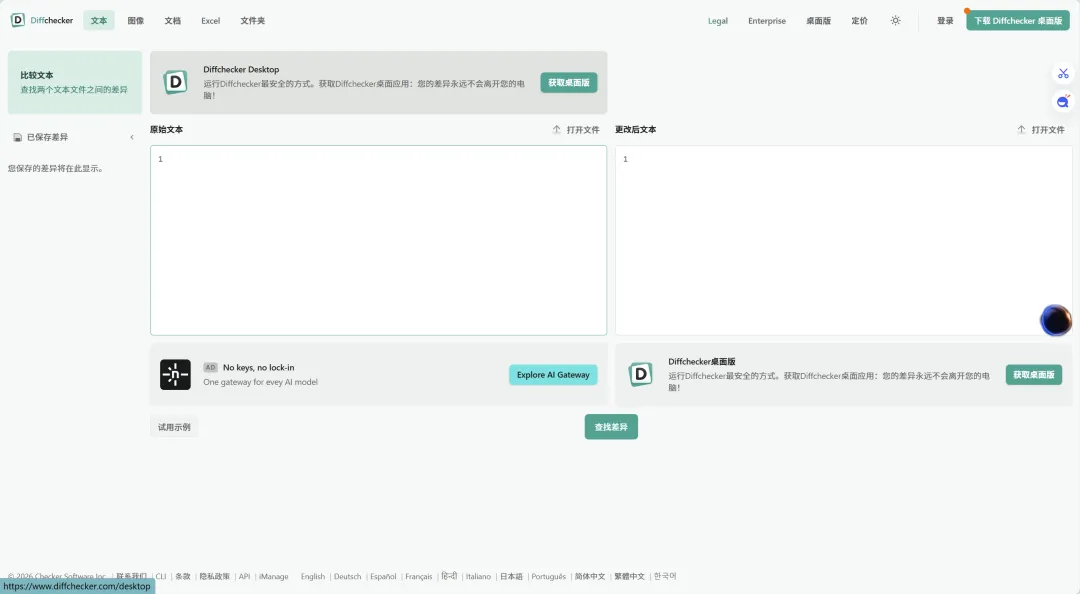Click Diffchecker Desktop banner logo at top
The image size is (1080, 594).
[176, 83]
